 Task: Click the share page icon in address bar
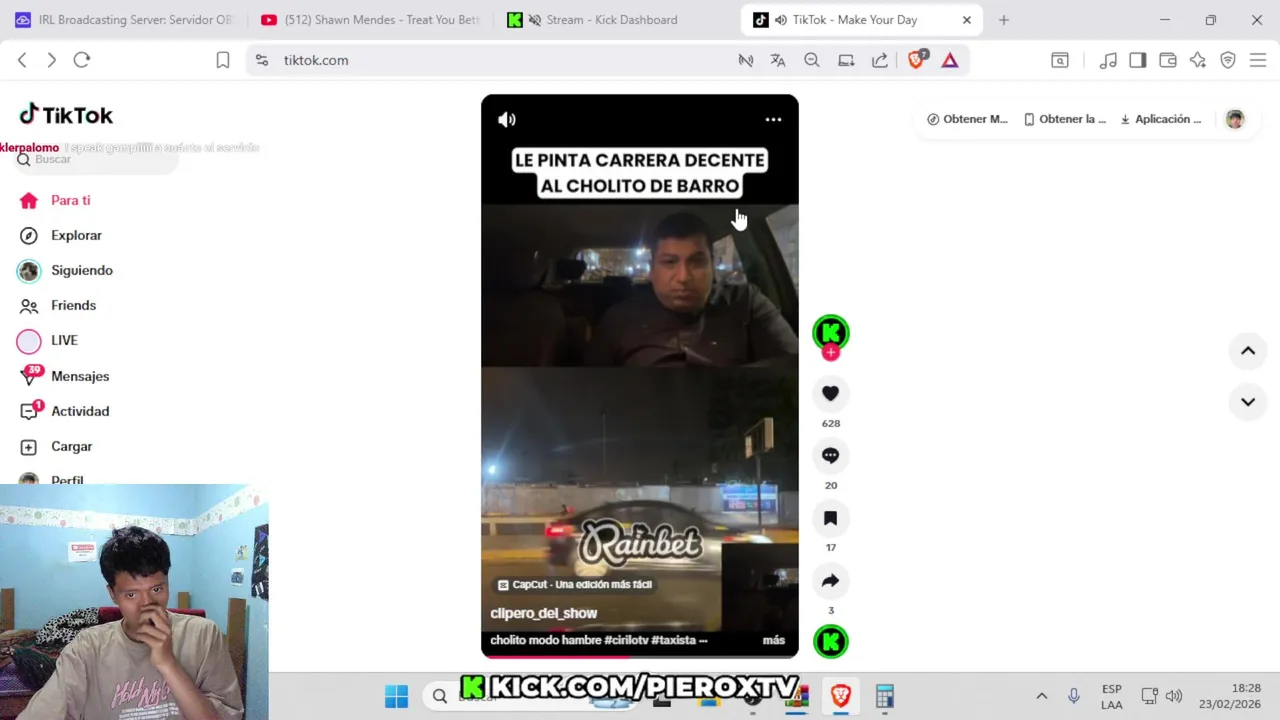880,60
